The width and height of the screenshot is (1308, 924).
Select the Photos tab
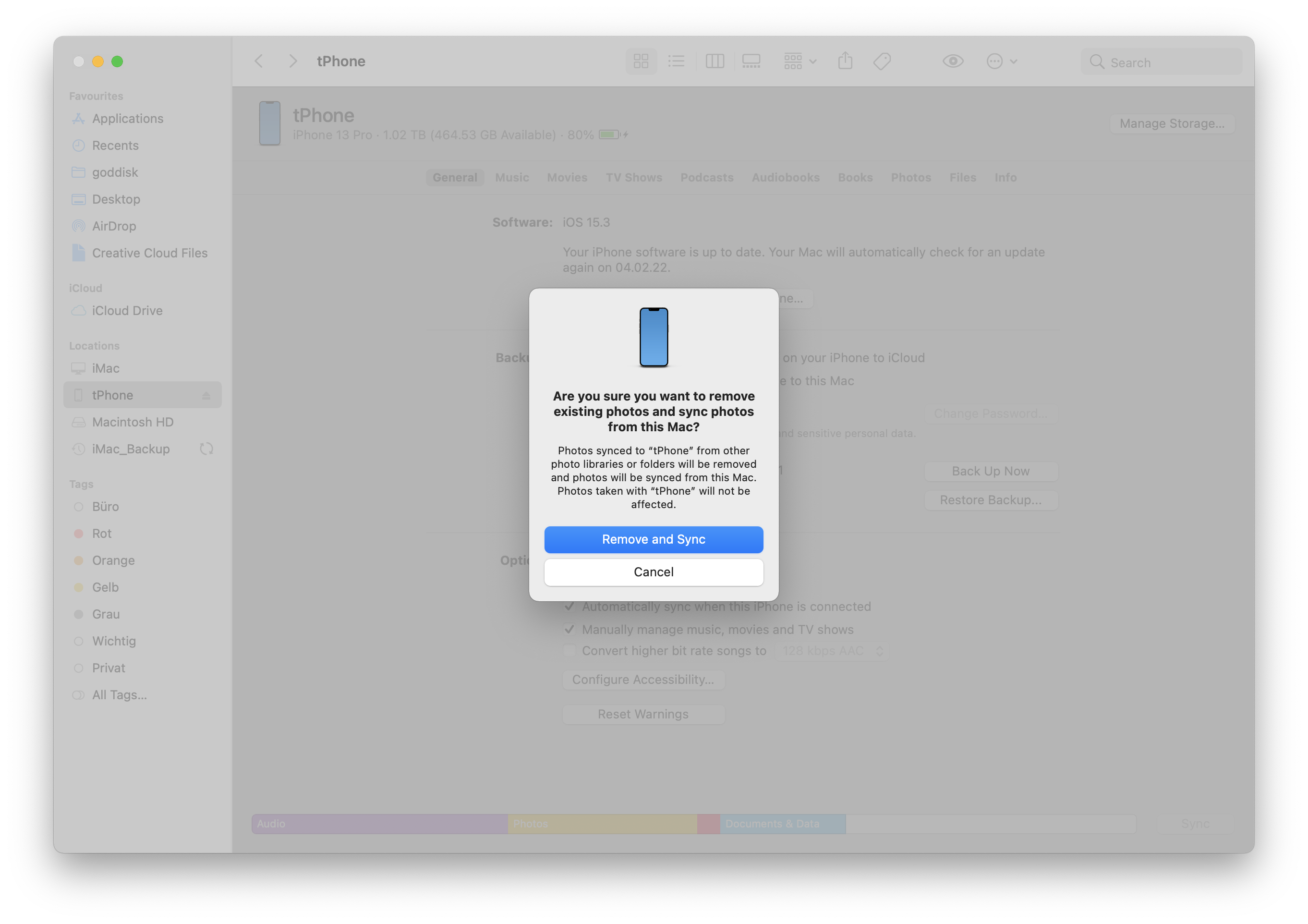(x=911, y=177)
